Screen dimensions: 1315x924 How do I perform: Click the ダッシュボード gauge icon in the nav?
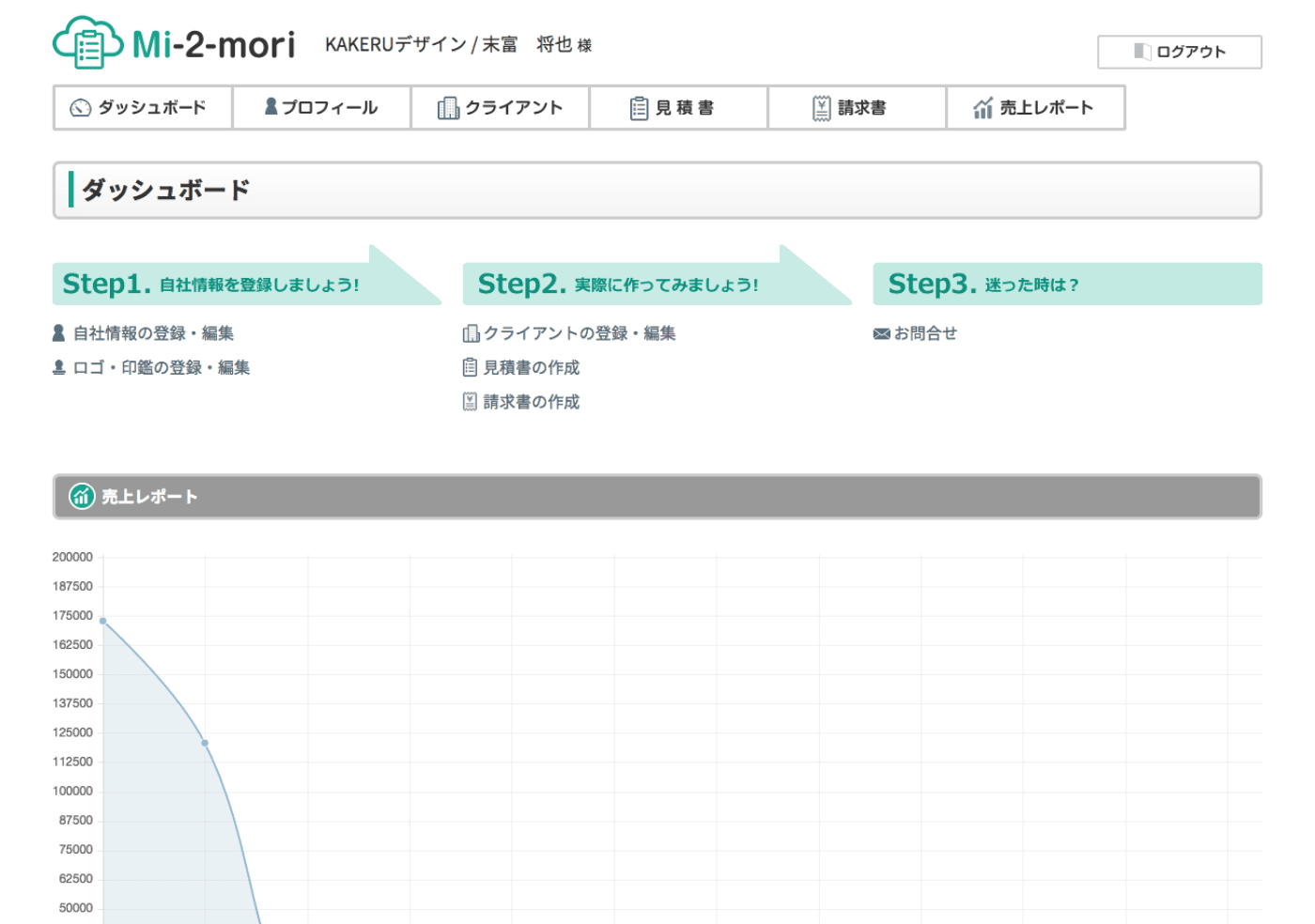[81, 108]
